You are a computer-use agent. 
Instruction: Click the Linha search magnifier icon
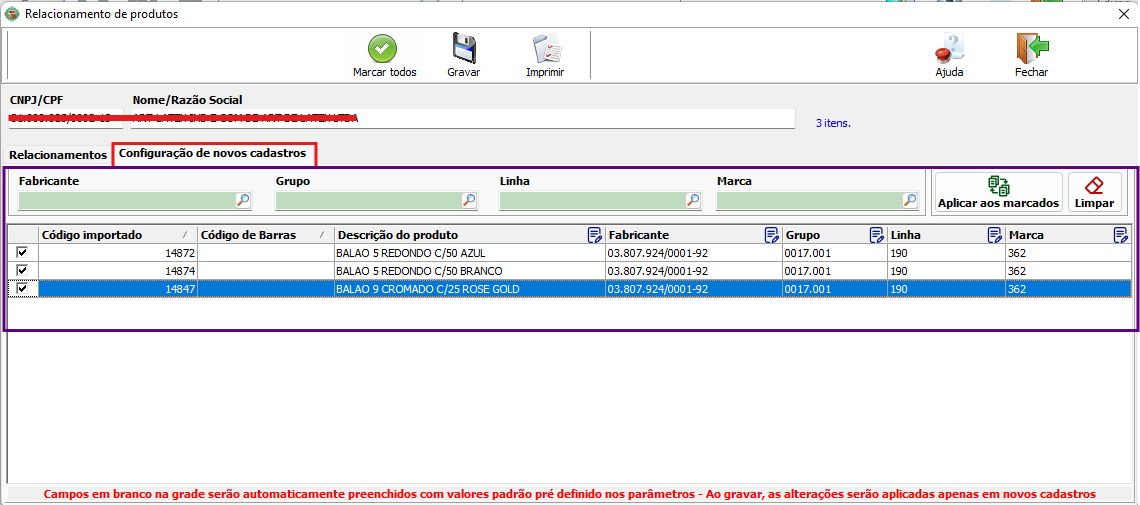(x=694, y=201)
